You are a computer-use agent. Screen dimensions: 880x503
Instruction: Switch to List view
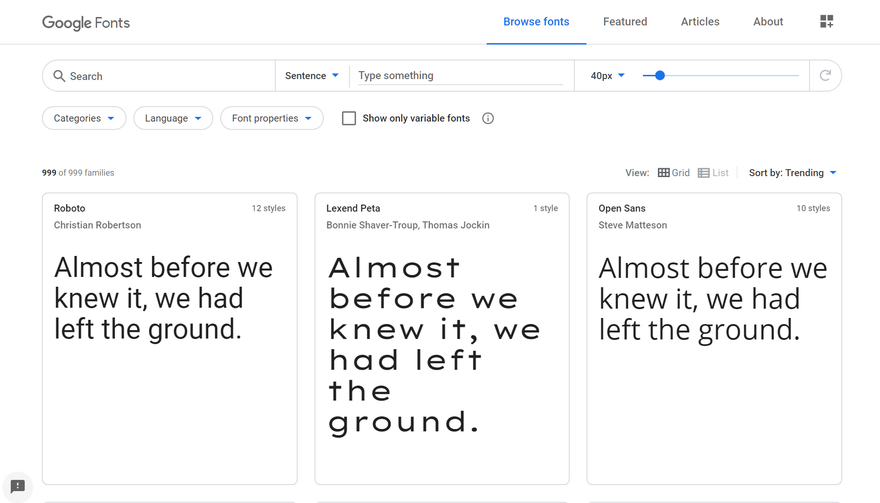click(713, 172)
